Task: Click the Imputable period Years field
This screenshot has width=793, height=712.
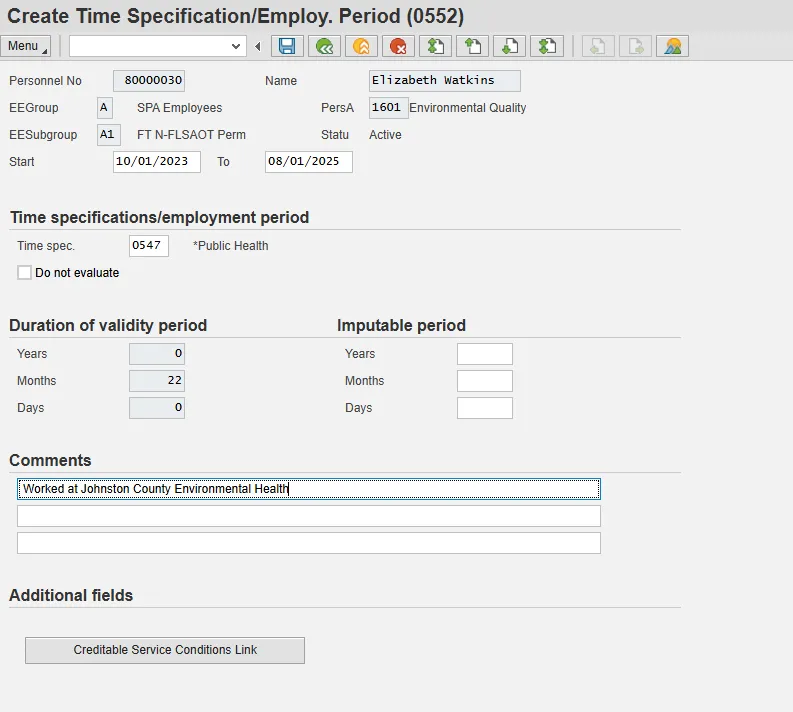Action: pos(484,354)
